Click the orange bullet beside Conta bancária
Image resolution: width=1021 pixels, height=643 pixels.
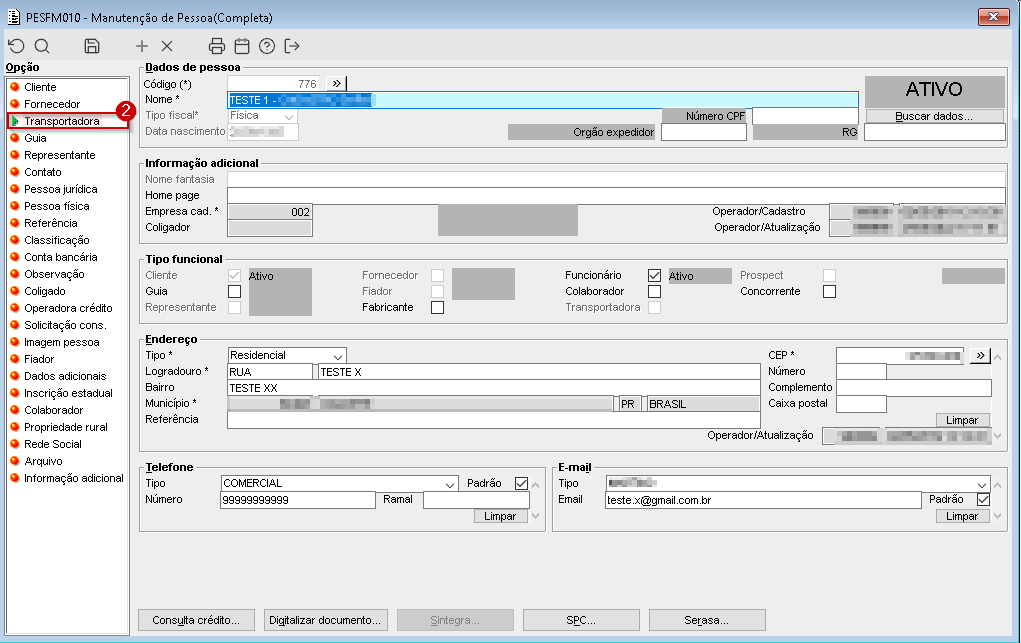coord(15,257)
